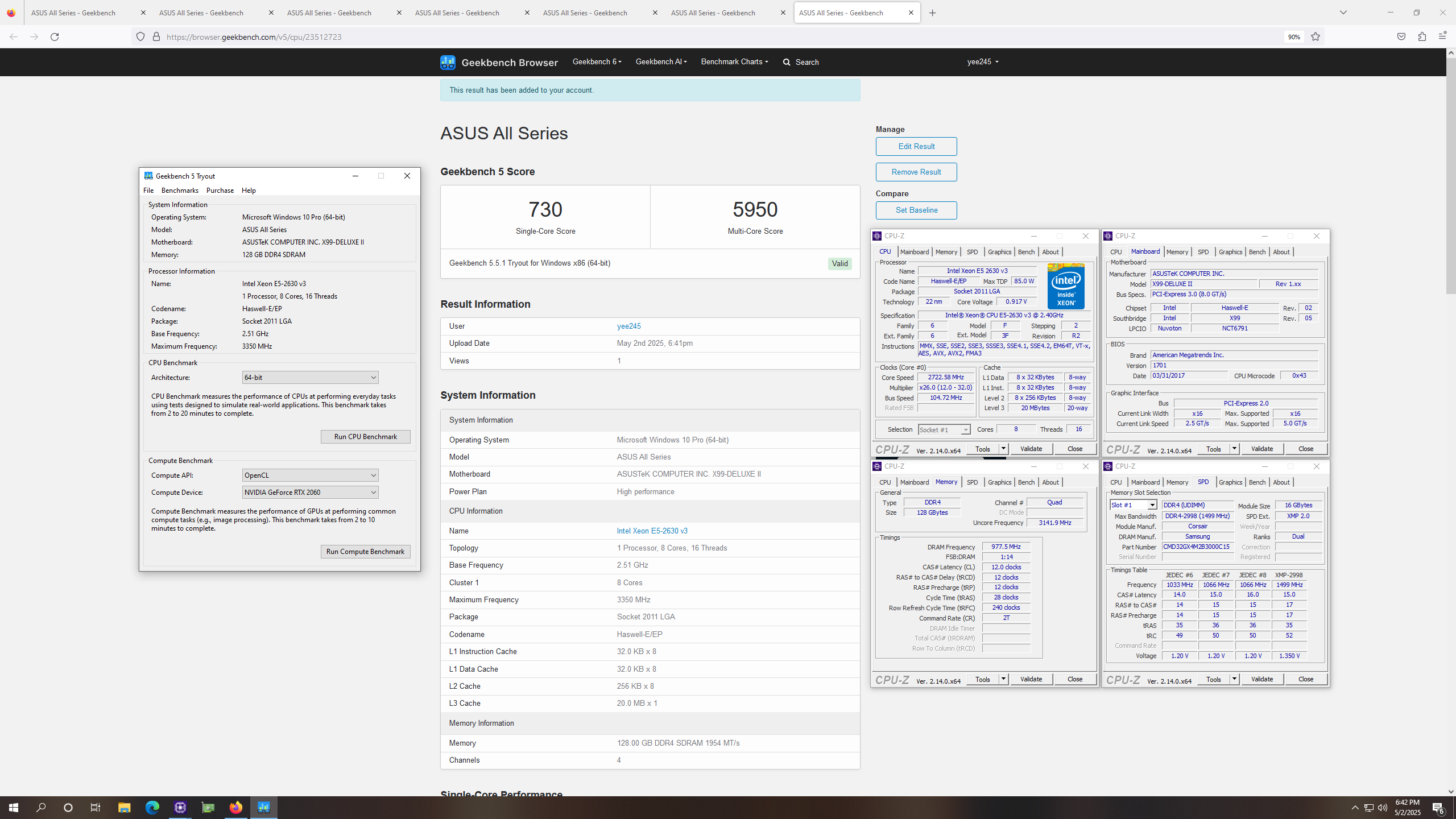
Task: Launch Microsoft Edge from the taskbar
Action: click(152, 808)
